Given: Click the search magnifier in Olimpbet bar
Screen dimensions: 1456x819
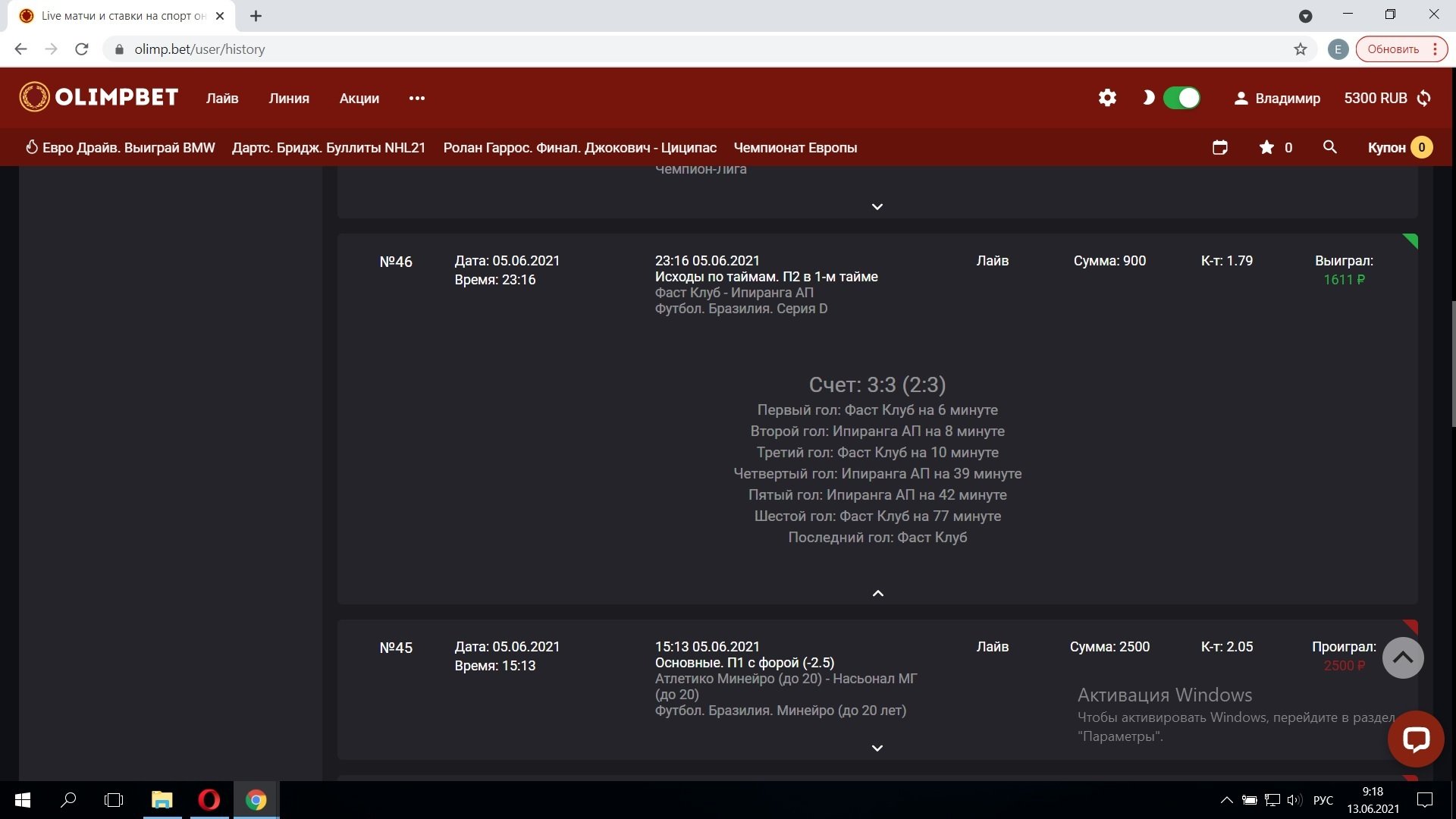Looking at the screenshot, I should 1329,147.
